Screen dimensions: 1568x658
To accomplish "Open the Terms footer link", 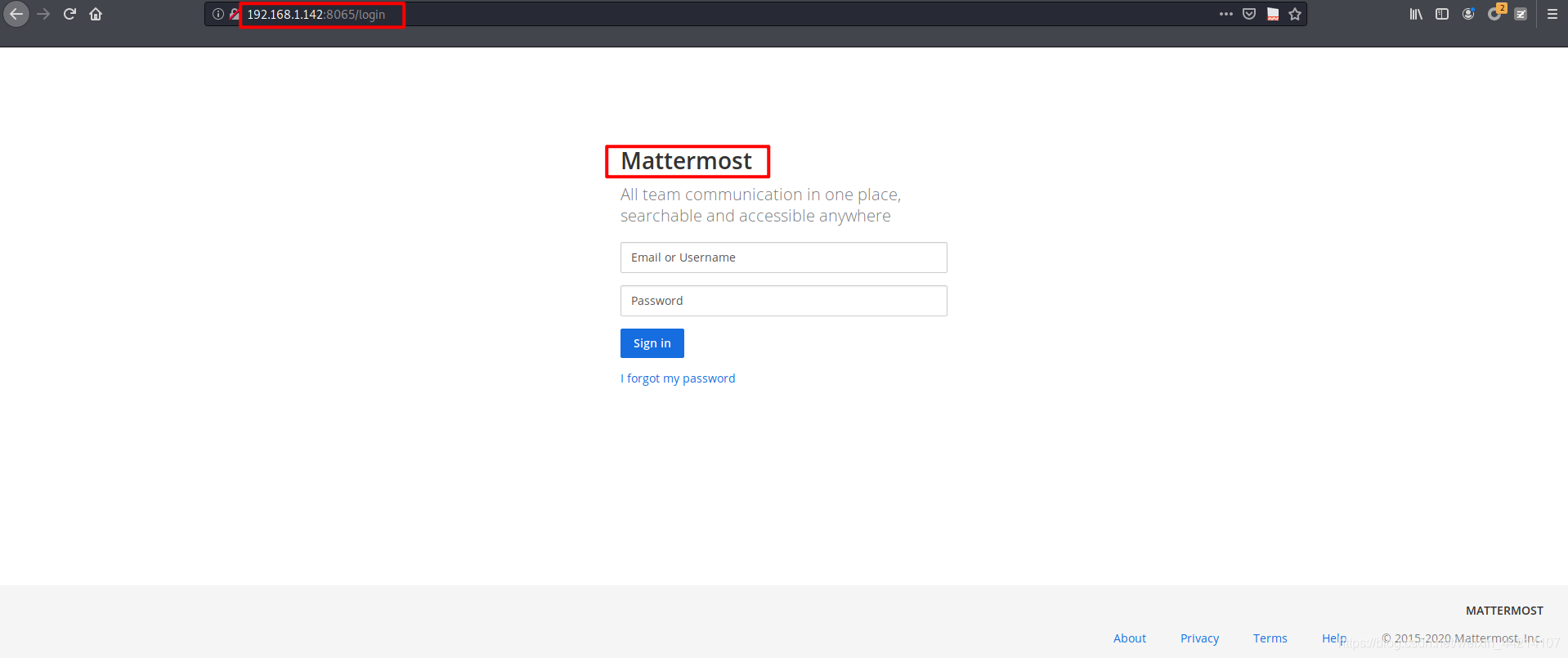I will pos(1270,638).
